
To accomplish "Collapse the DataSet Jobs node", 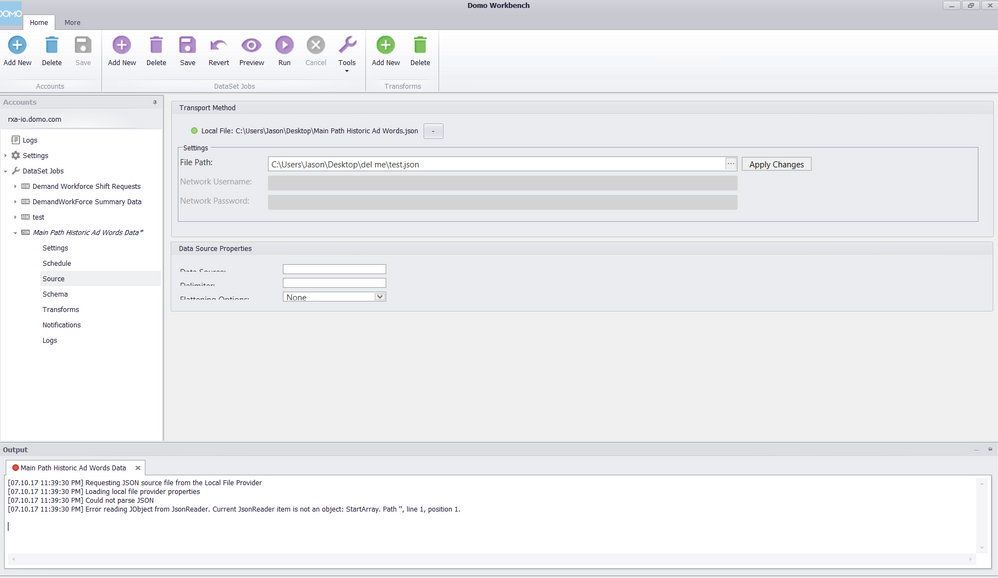I will (x=6, y=171).
